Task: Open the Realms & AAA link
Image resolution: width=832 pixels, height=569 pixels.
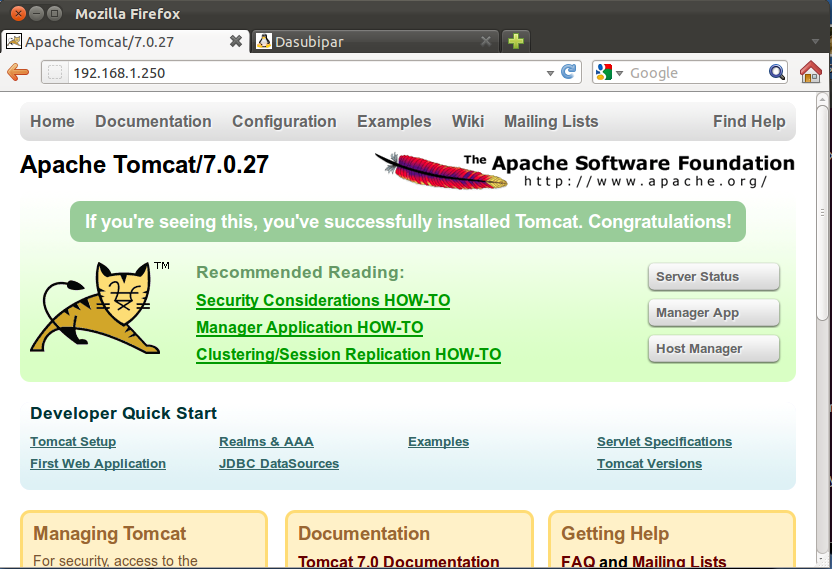Action: tap(266, 442)
